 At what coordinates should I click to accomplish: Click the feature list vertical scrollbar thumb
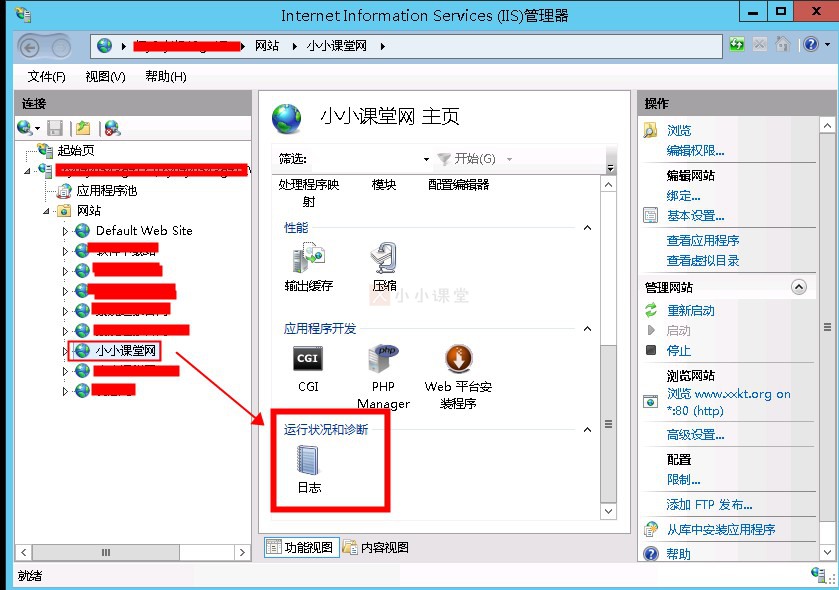pyautogui.click(x=608, y=424)
